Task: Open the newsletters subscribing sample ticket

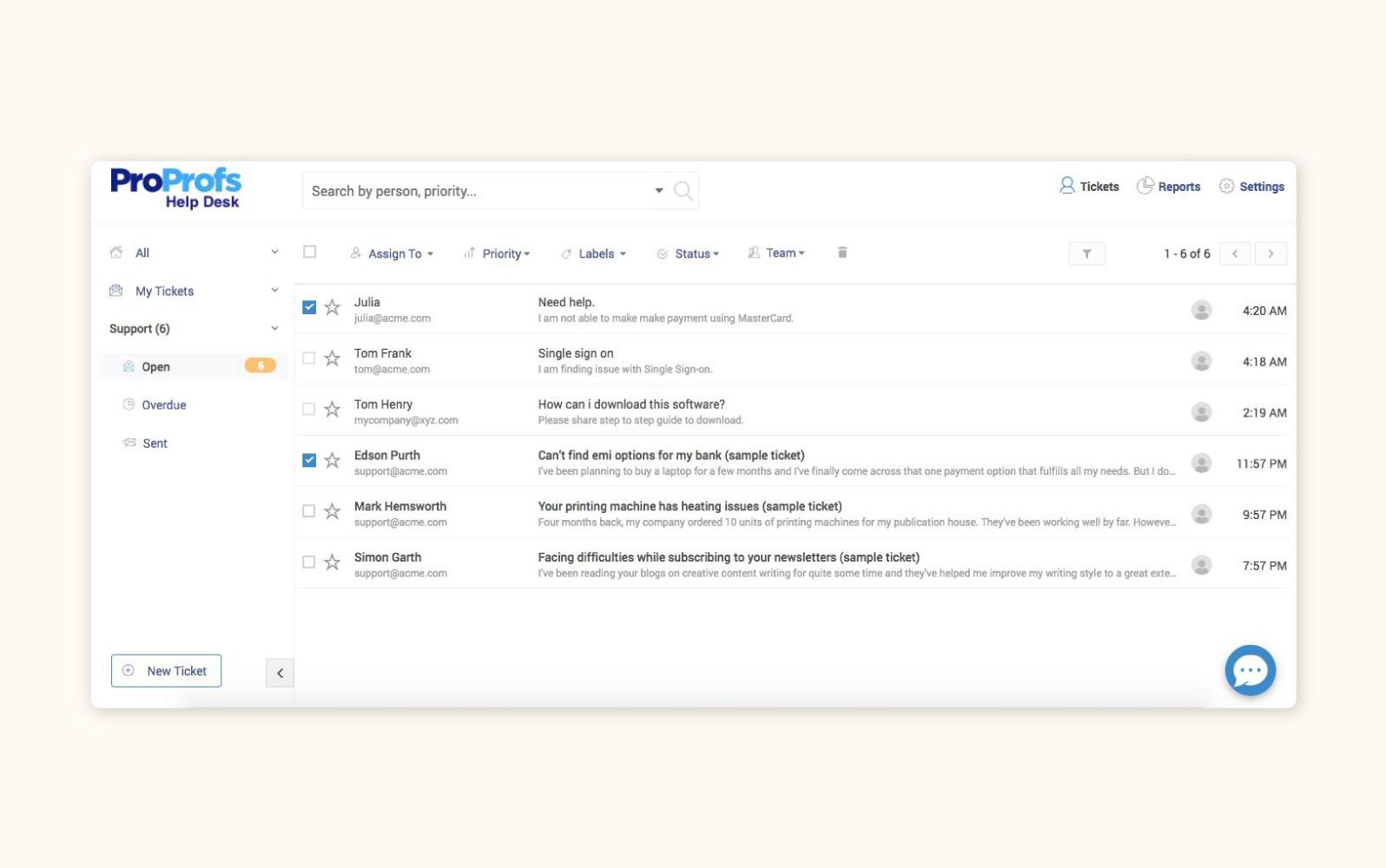Action: coord(729,557)
